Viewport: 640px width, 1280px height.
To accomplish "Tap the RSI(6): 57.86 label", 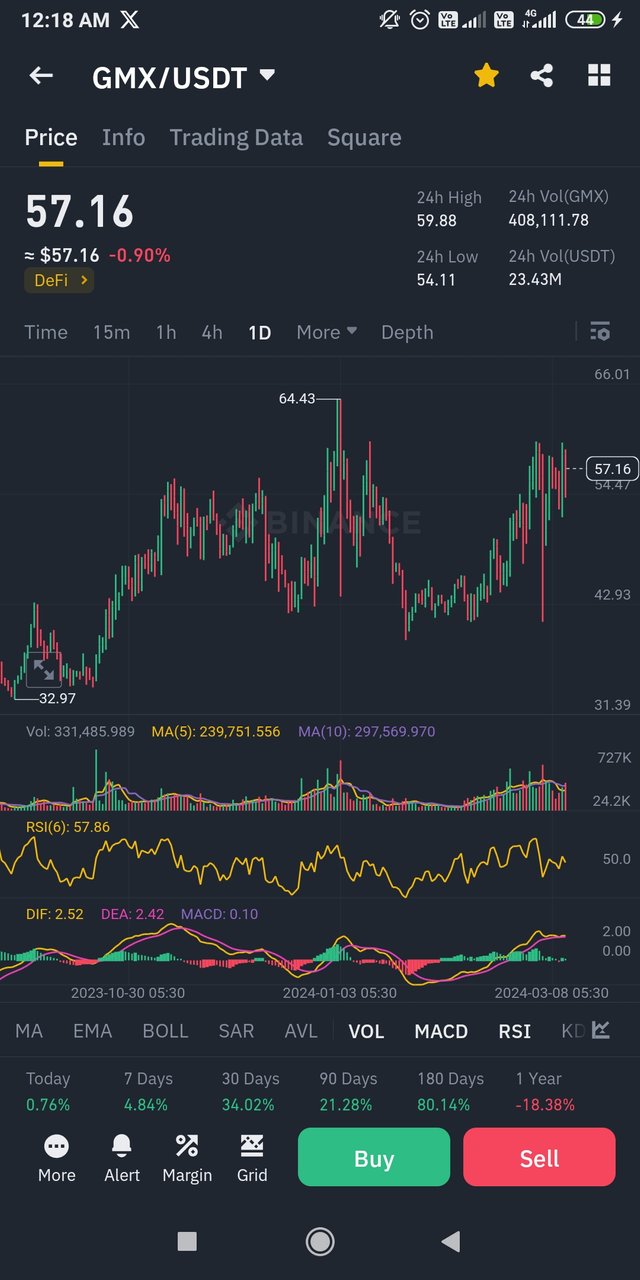I will (x=68, y=827).
